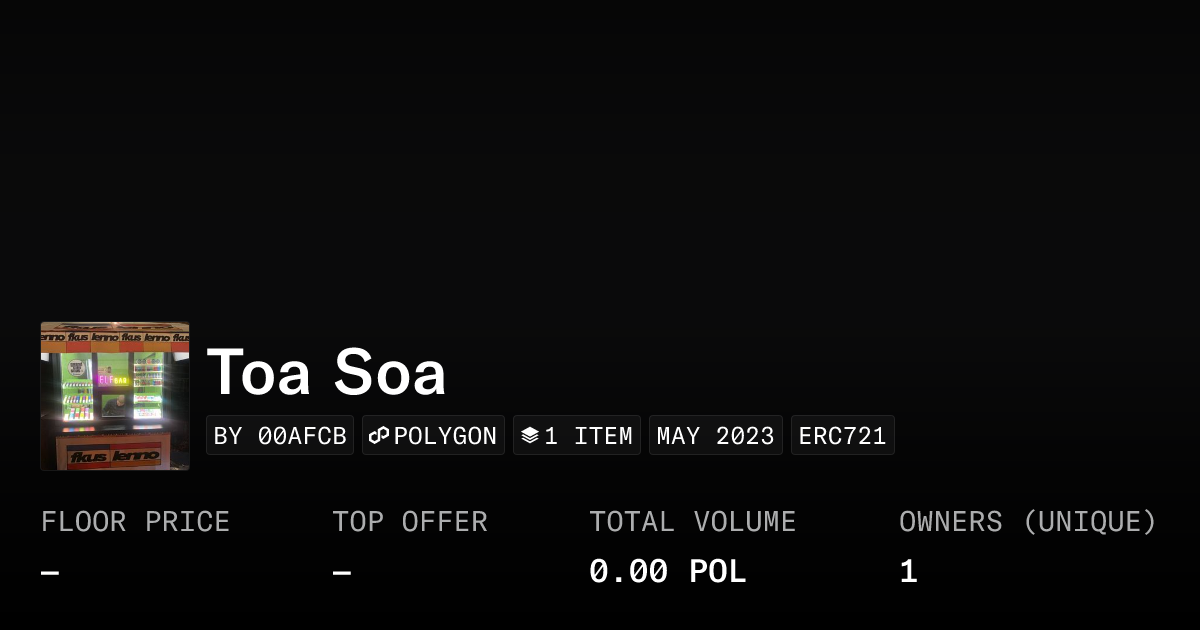Click the Toa Soa collection title
1200x630 pixels.
click(x=327, y=372)
